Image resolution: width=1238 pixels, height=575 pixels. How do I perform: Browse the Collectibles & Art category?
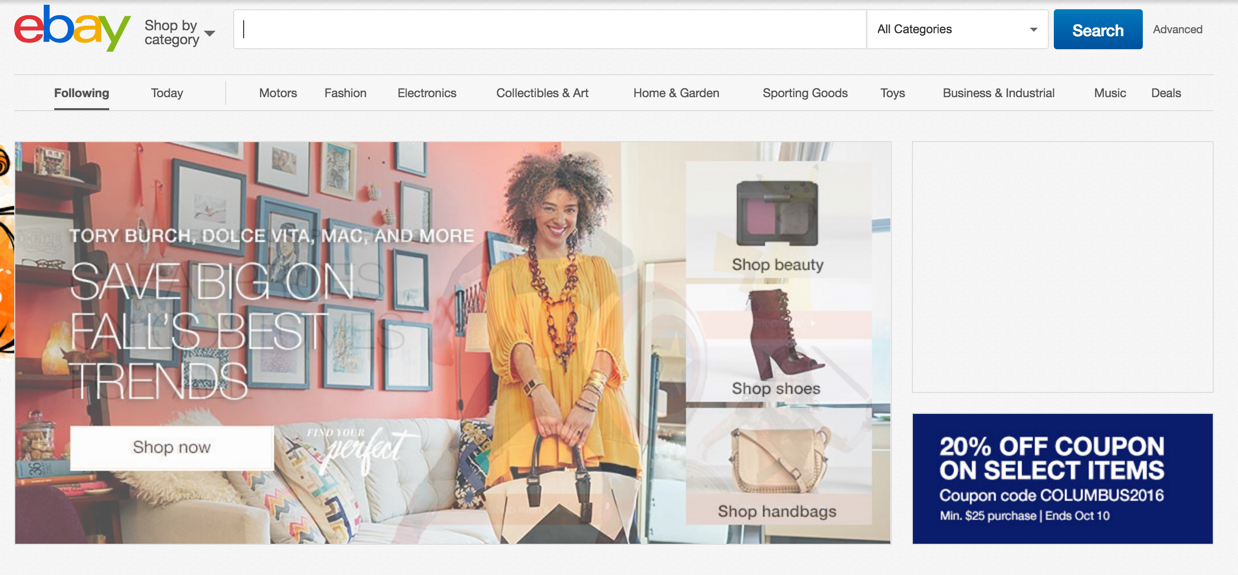pos(542,93)
